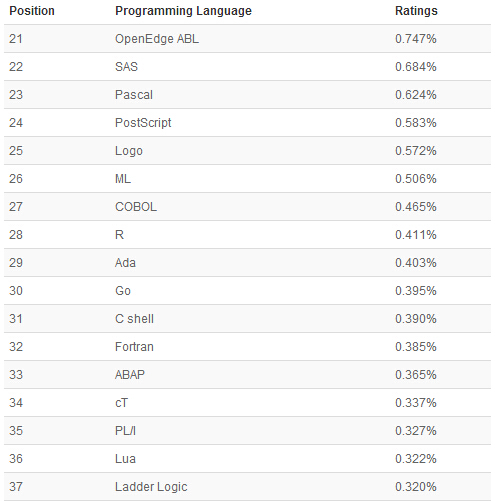Click the R language name

pyautogui.click(x=119, y=235)
